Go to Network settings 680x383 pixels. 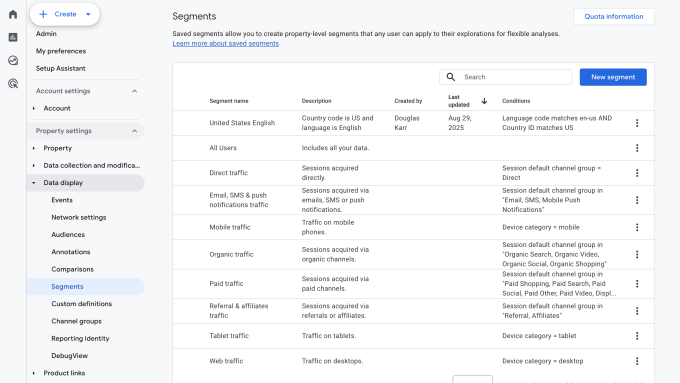click(78, 217)
